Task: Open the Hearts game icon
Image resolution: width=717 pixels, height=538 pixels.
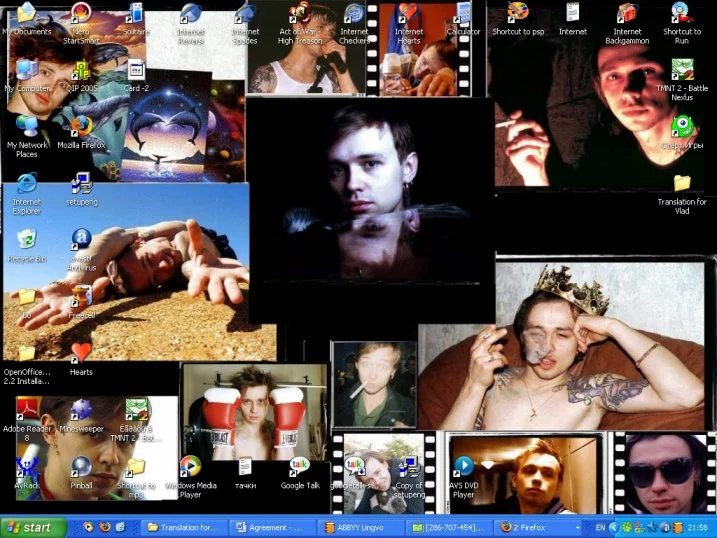Action: (x=81, y=353)
